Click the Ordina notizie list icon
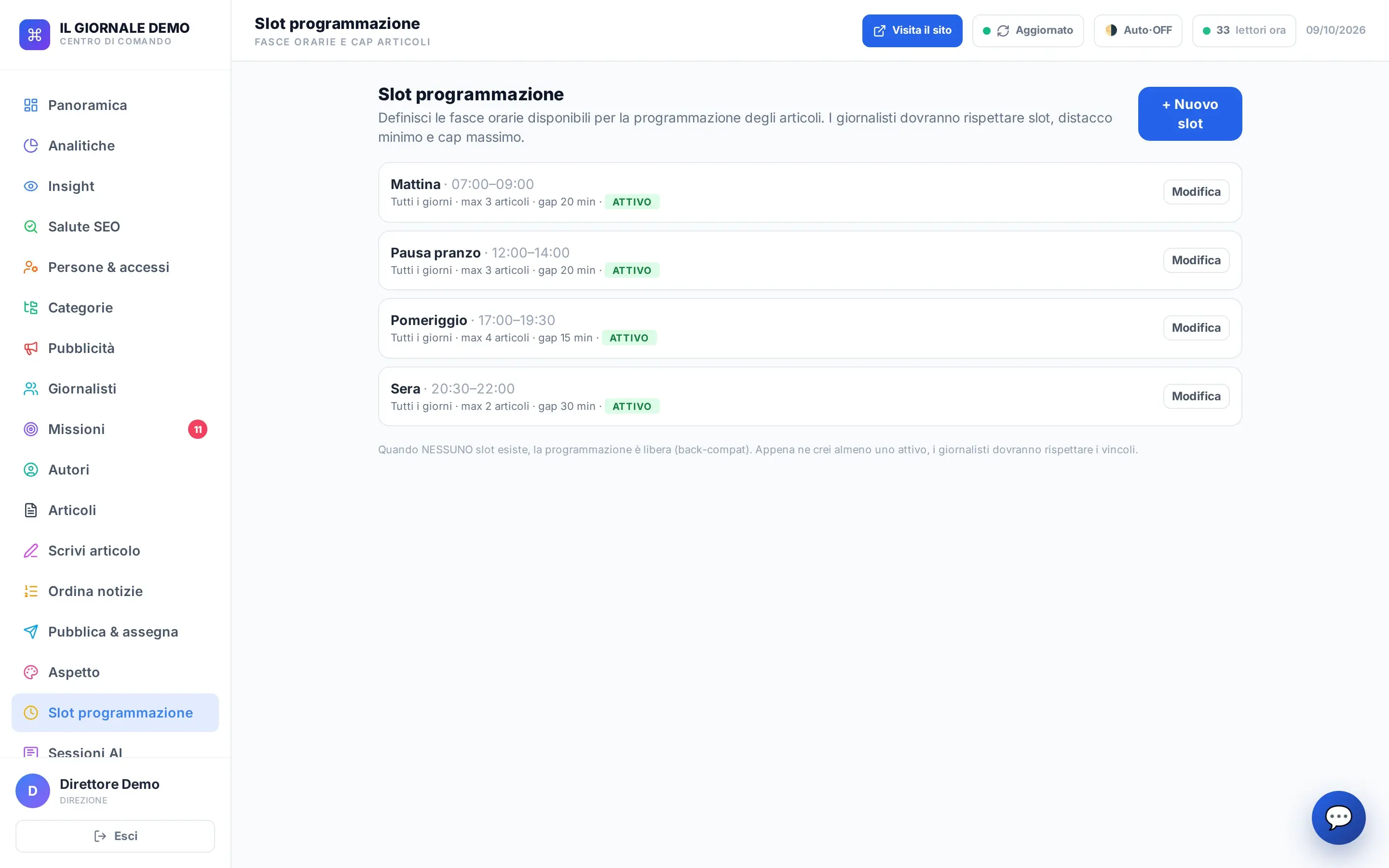Viewport: 1389px width, 868px height. click(31, 591)
